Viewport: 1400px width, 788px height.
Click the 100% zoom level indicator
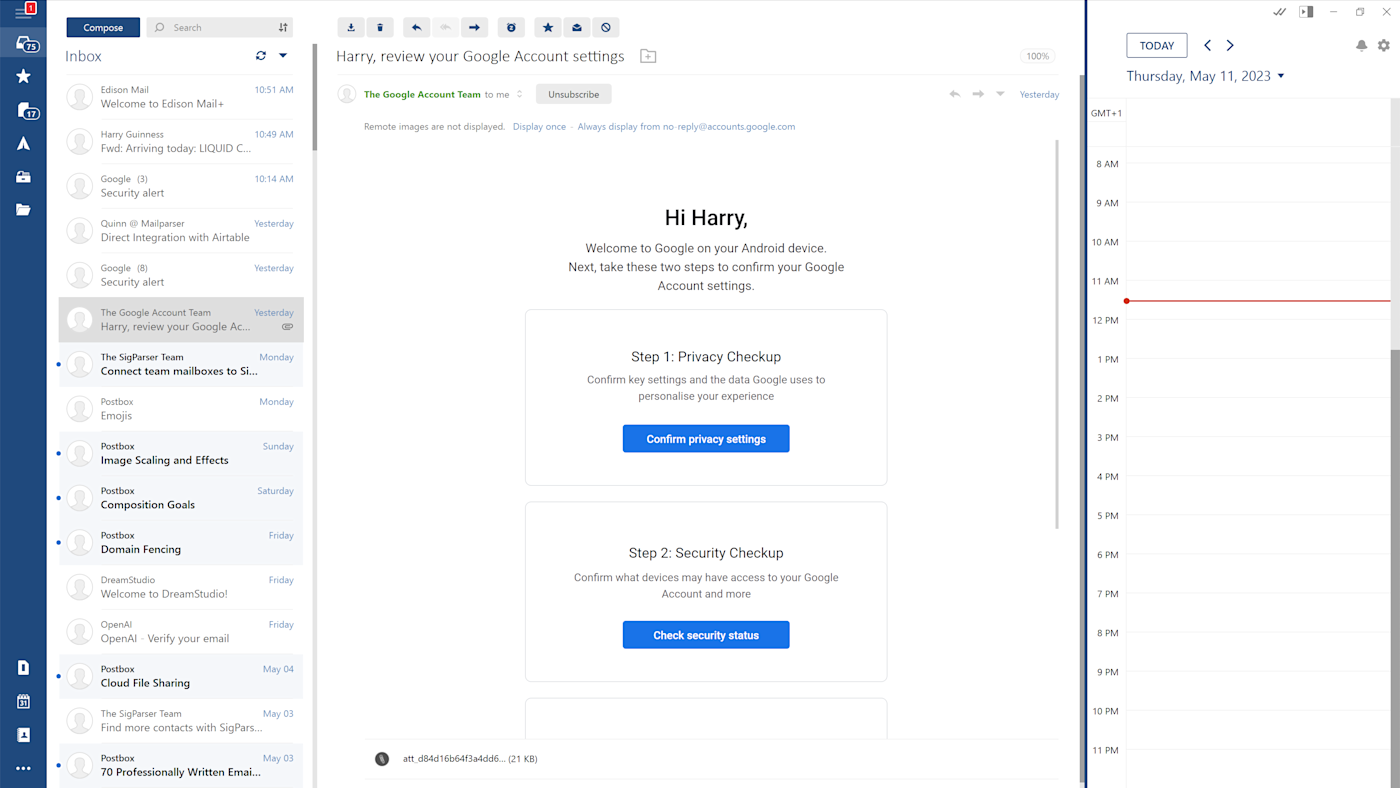[1038, 57]
